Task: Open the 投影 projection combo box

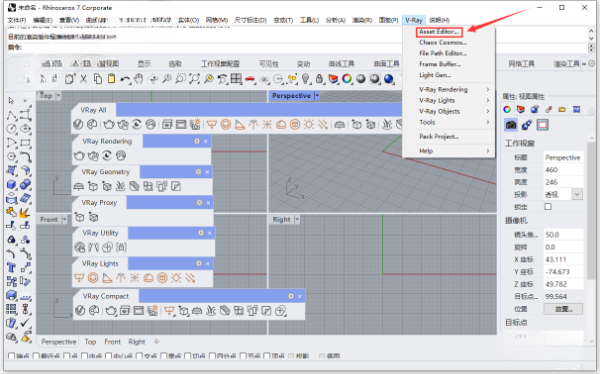Action: click(563, 194)
